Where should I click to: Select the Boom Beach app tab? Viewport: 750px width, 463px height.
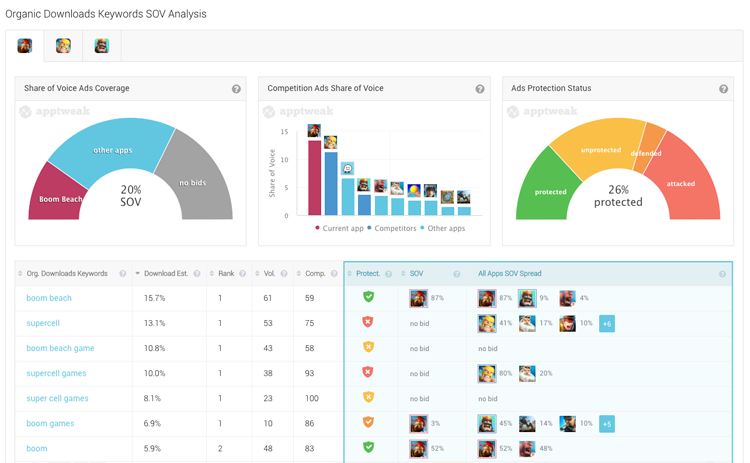tap(25, 46)
